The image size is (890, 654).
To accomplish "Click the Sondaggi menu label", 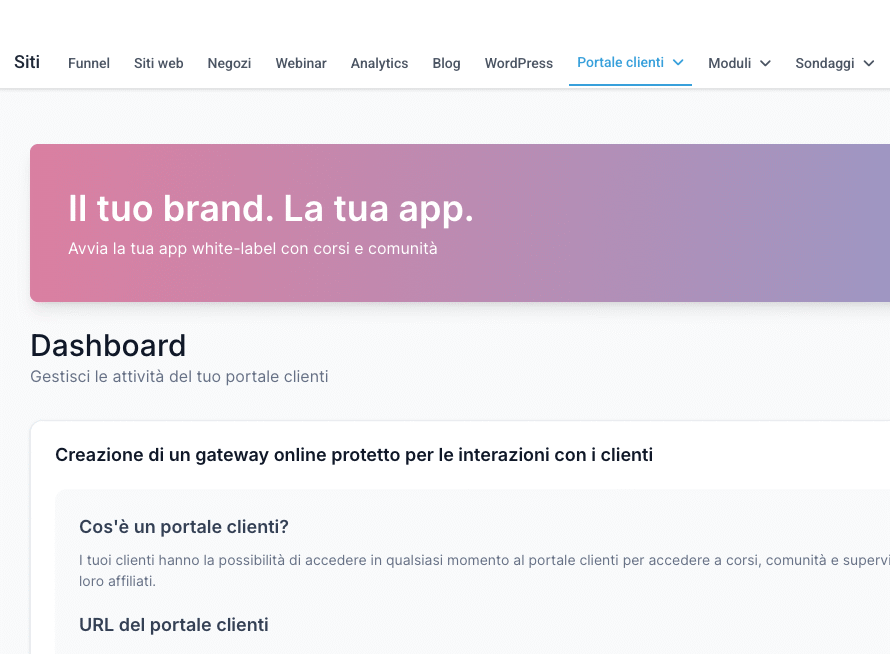I will tap(824, 63).
